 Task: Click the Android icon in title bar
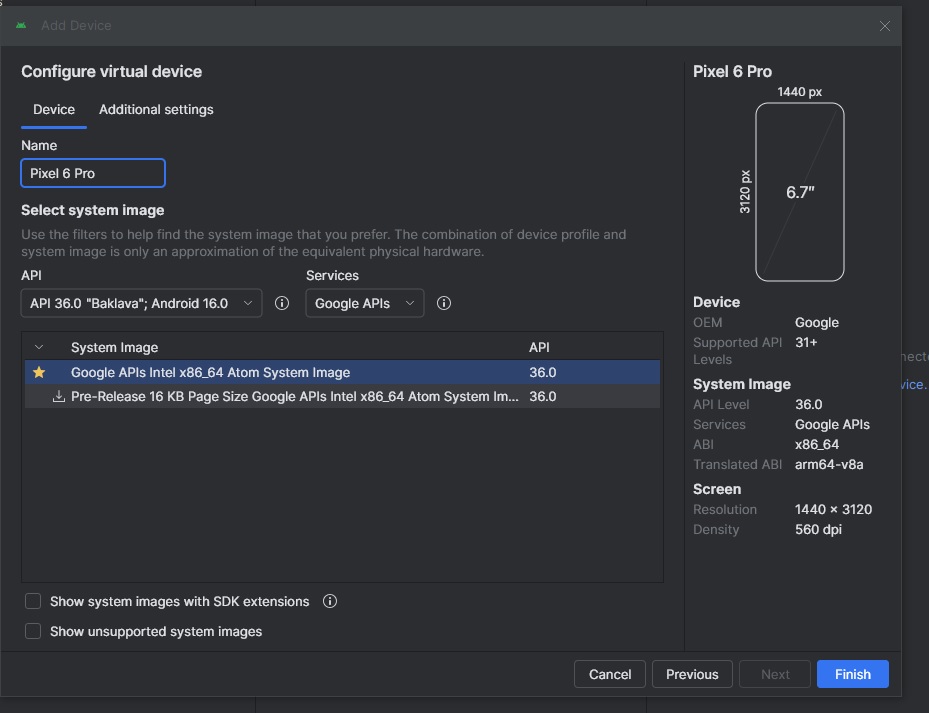click(22, 25)
